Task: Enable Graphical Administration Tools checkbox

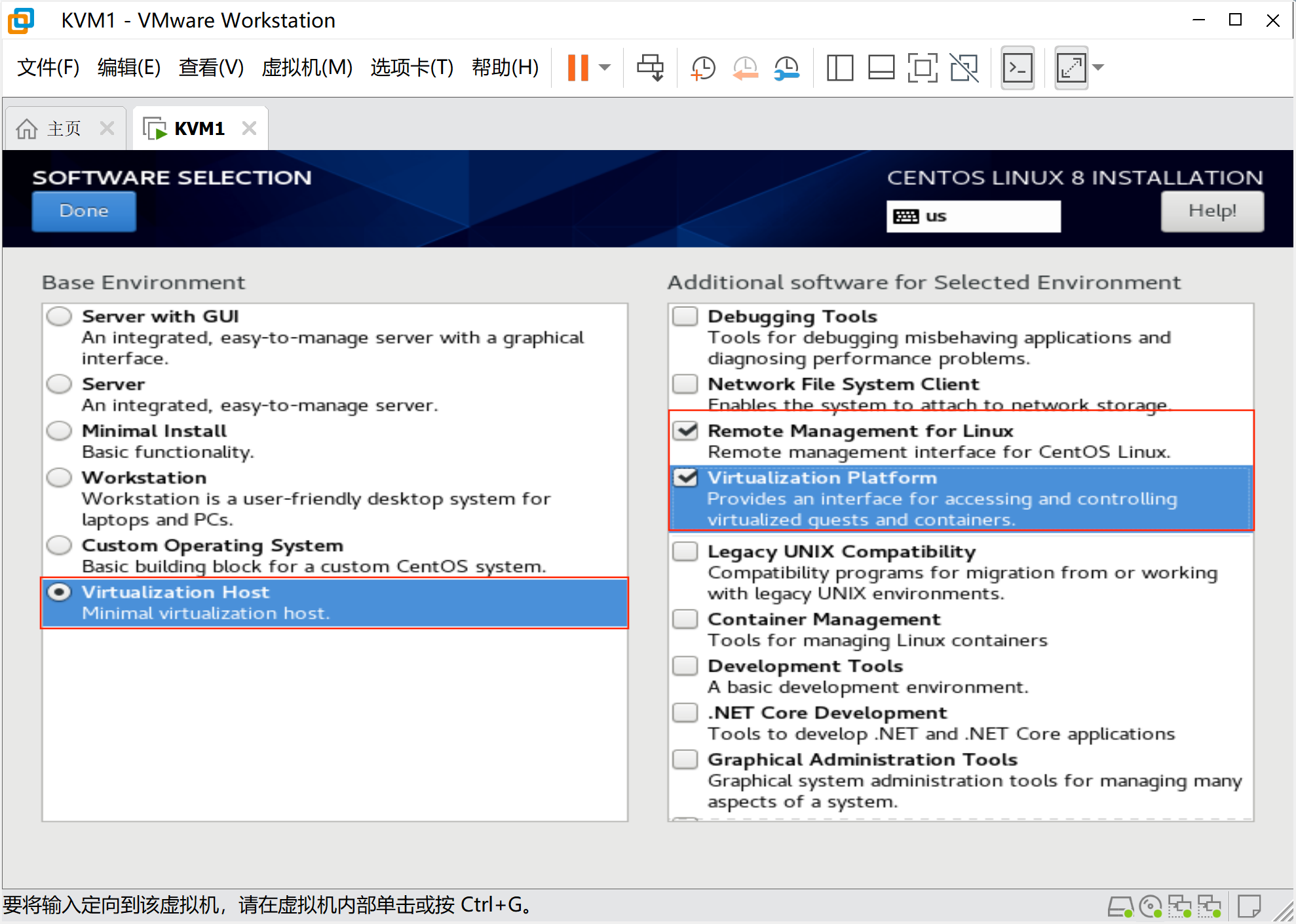Action: pyautogui.click(x=685, y=760)
